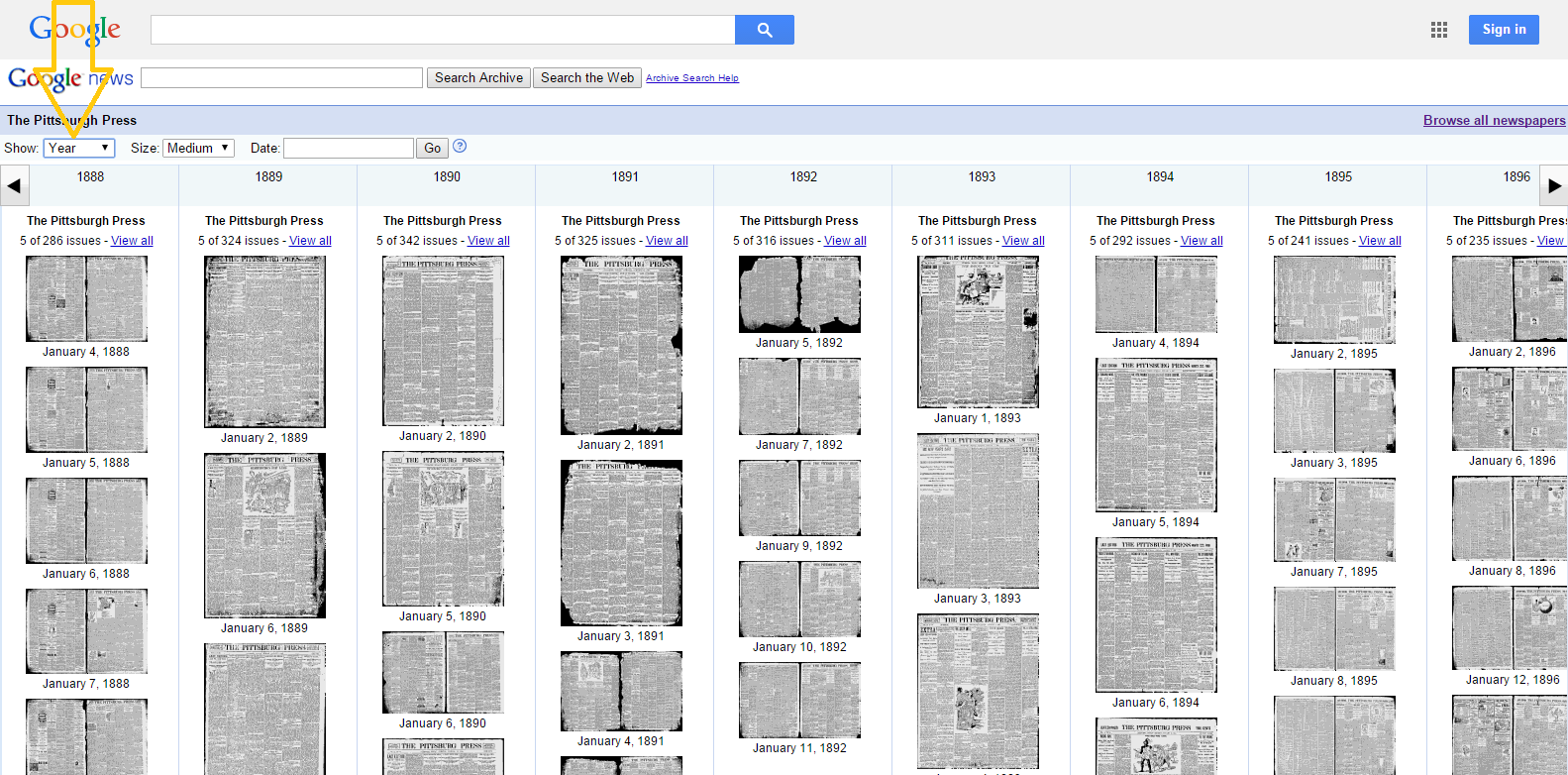Click the Search Archive button
Viewport: 1568px width, 775px height.
coord(478,77)
